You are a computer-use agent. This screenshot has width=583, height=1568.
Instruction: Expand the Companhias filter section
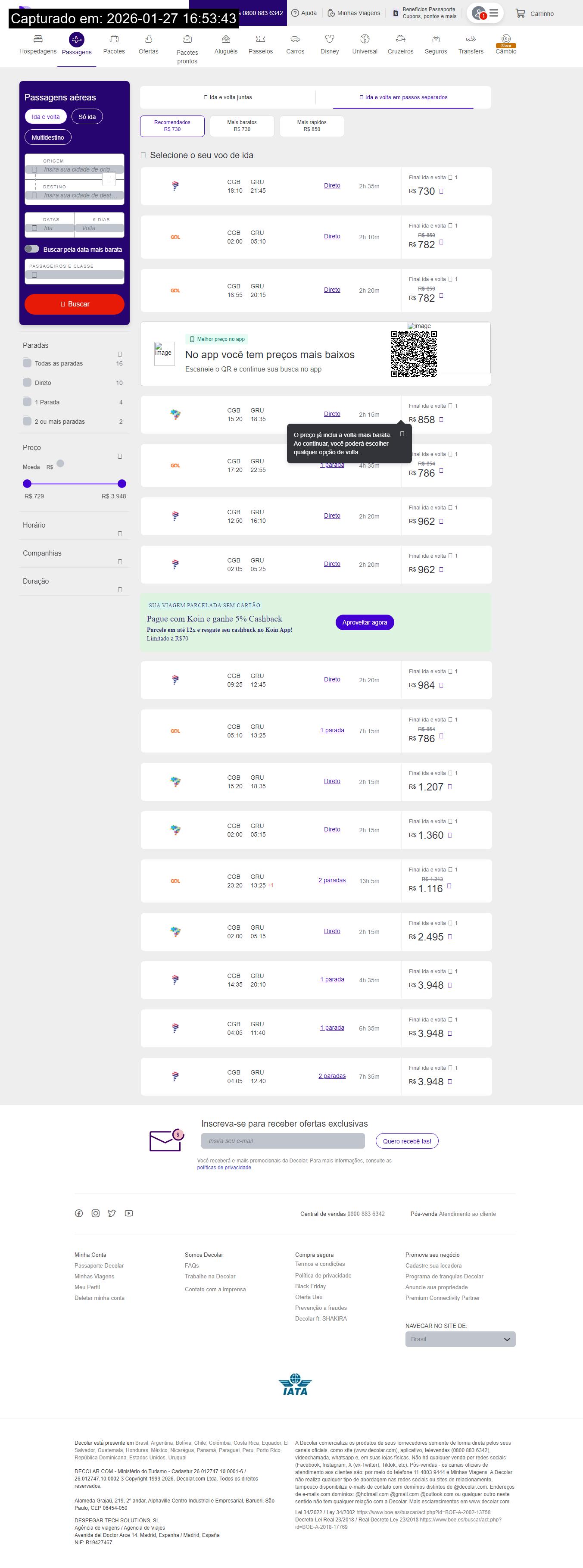(119, 561)
